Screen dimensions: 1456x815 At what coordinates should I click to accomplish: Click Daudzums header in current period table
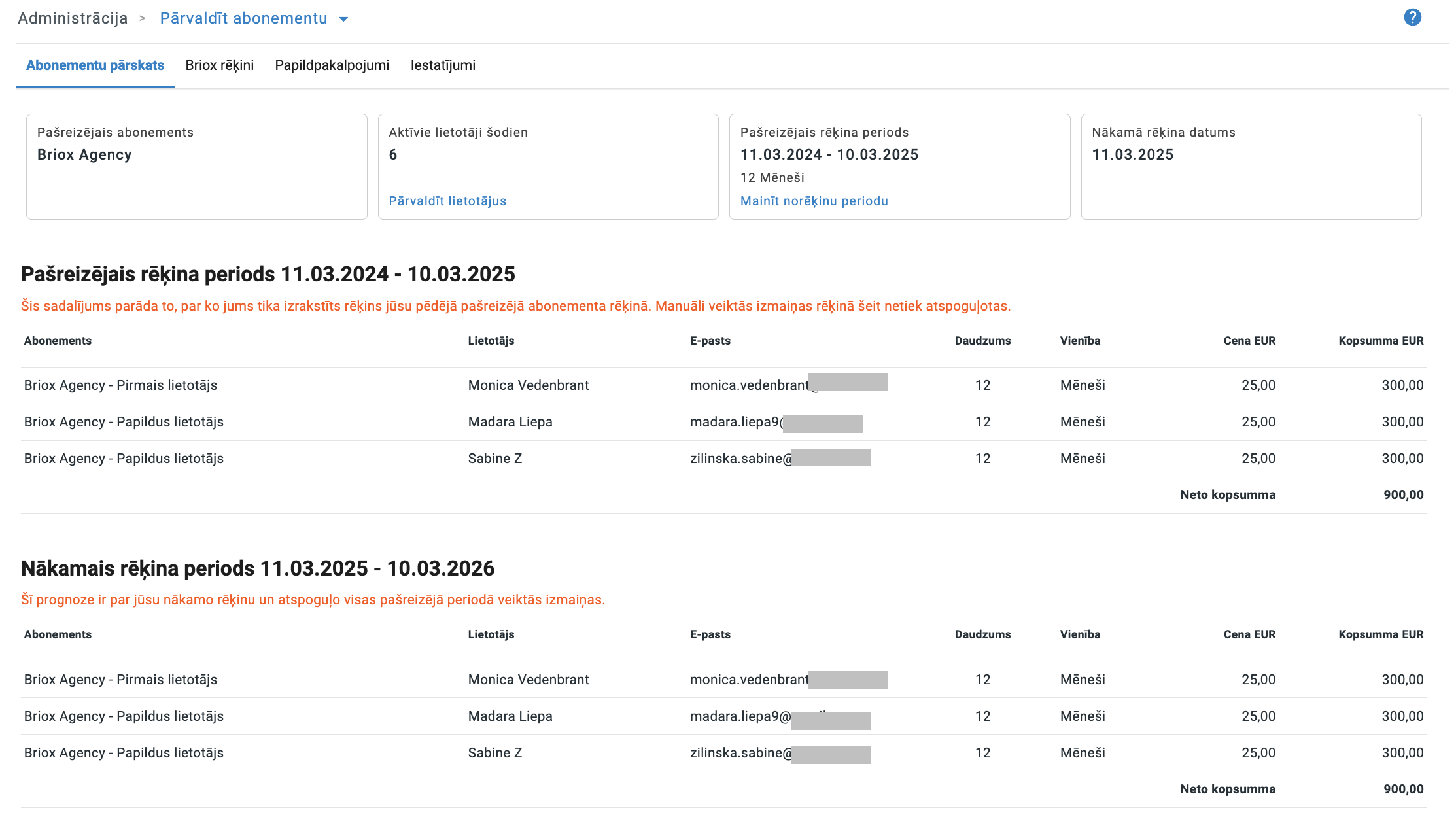[x=982, y=341]
